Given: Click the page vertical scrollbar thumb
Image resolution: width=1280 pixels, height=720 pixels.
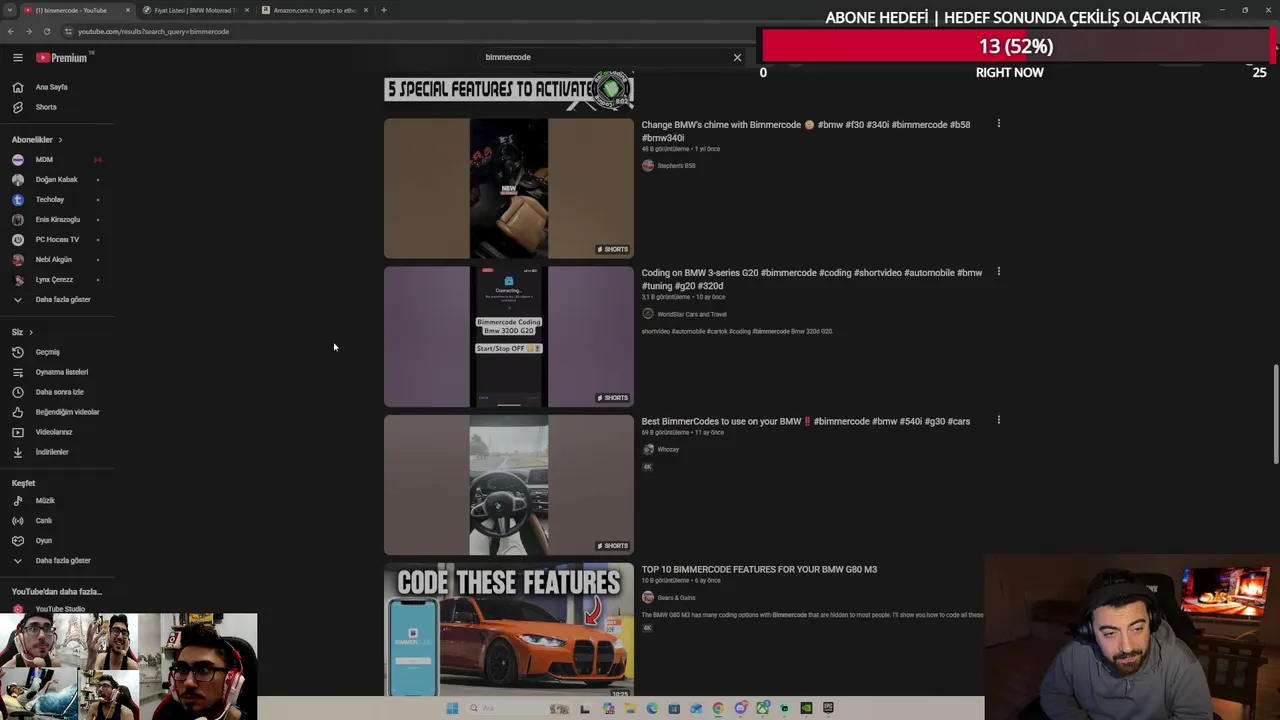Looking at the screenshot, I should [1275, 414].
